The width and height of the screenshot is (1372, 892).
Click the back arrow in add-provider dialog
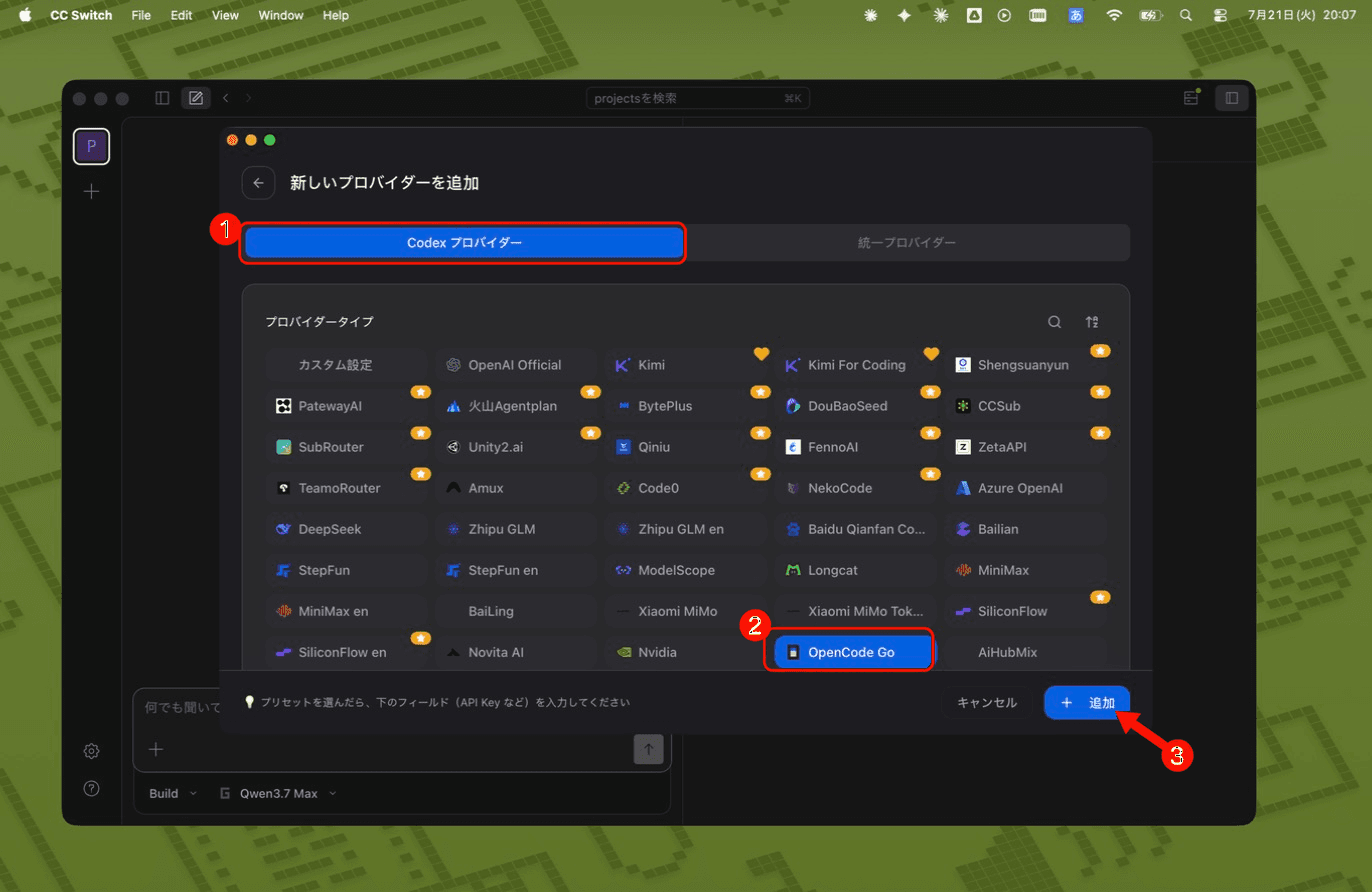tap(258, 183)
